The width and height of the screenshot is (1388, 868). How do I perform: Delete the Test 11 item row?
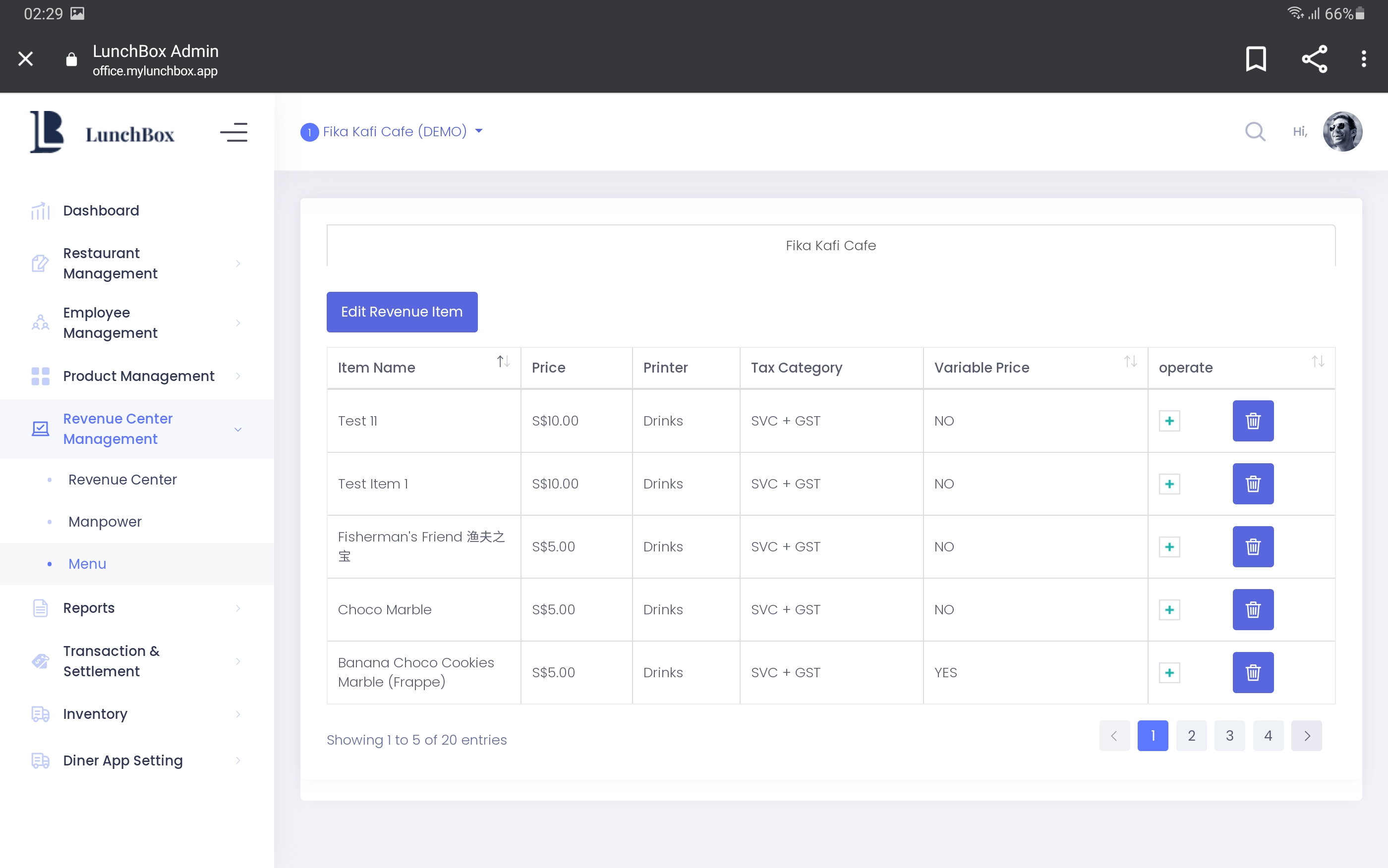[1253, 421]
